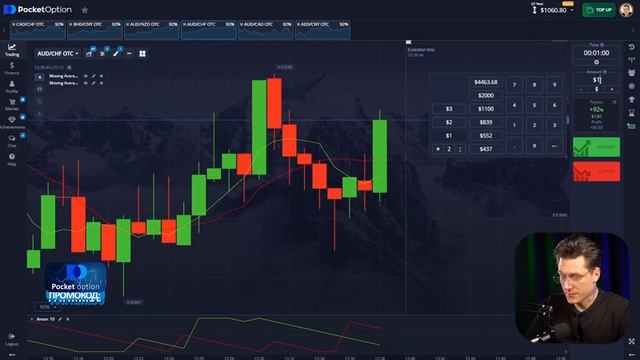
Task: Toggle visibility of second Moving Average
Action: click(x=86, y=83)
